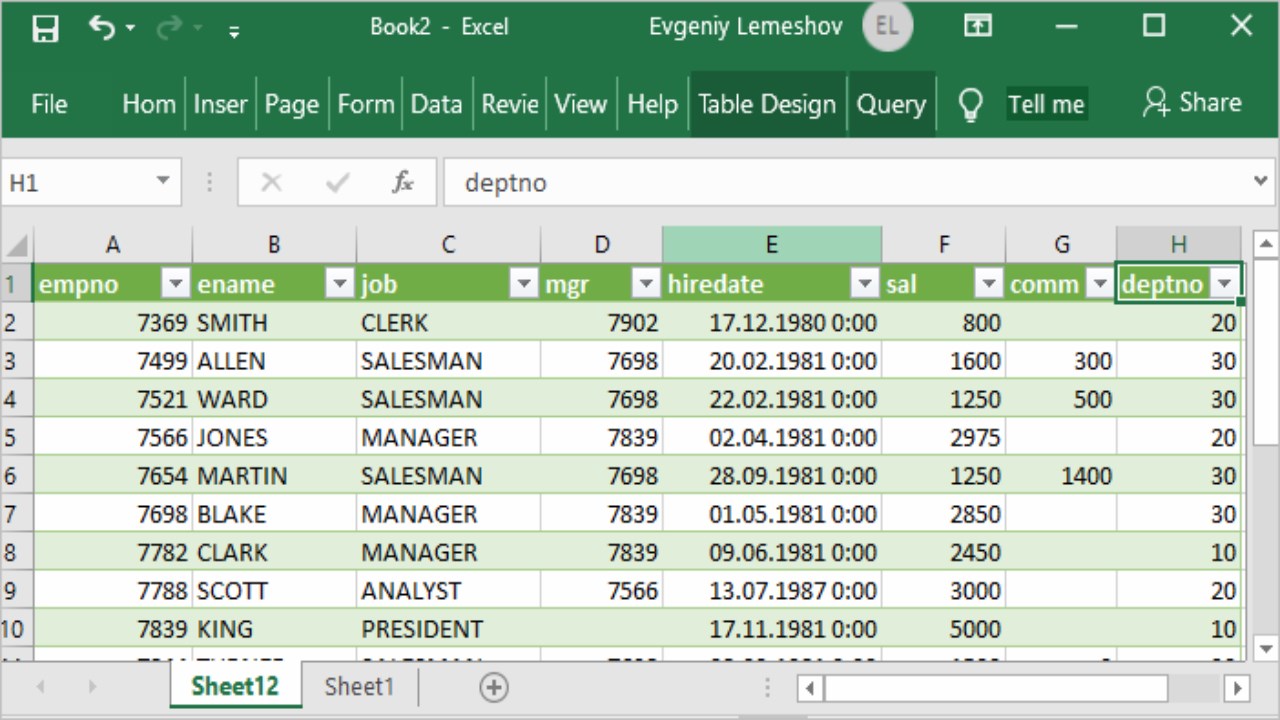This screenshot has width=1280, height=720.
Task: Click the Tell me search box
Action: [x=1046, y=104]
